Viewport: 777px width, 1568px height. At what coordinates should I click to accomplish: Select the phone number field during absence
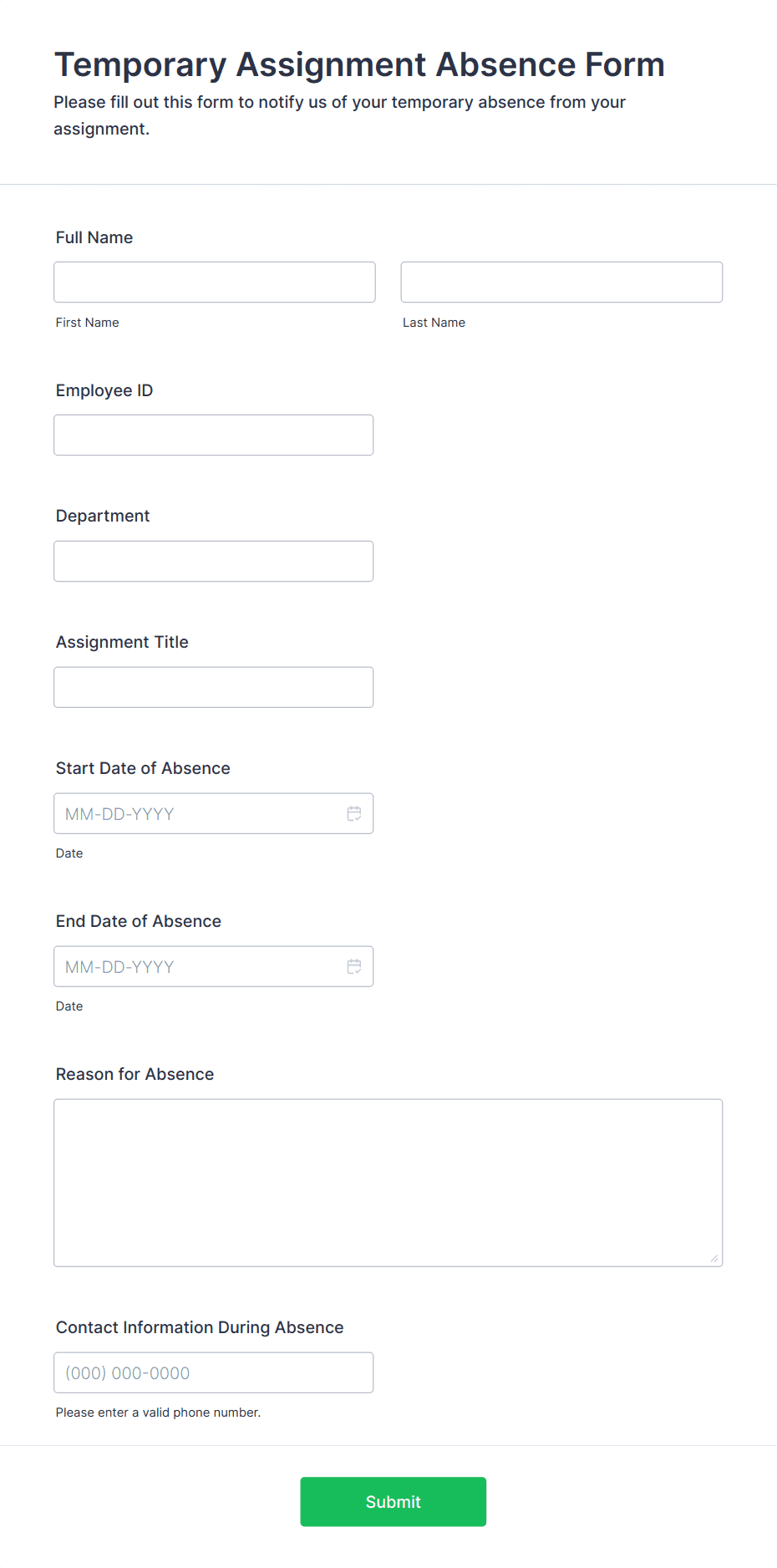(213, 1372)
